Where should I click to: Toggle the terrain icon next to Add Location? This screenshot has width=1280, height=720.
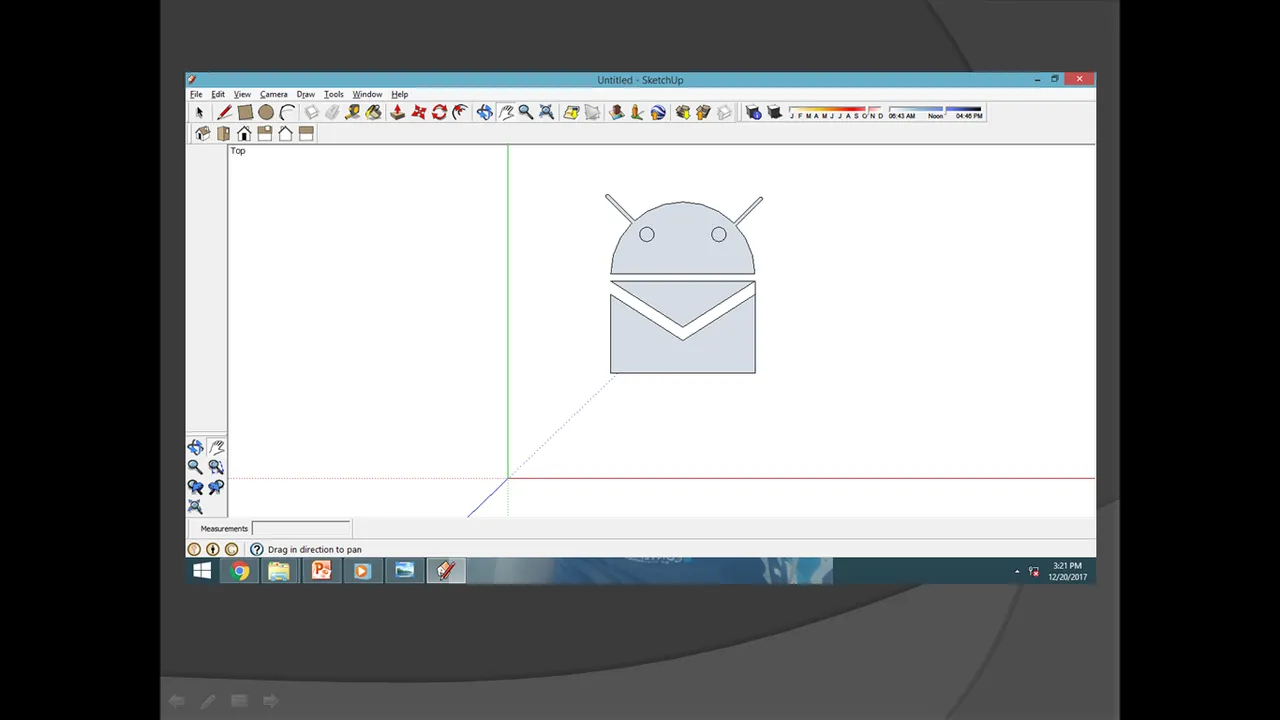(592, 113)
